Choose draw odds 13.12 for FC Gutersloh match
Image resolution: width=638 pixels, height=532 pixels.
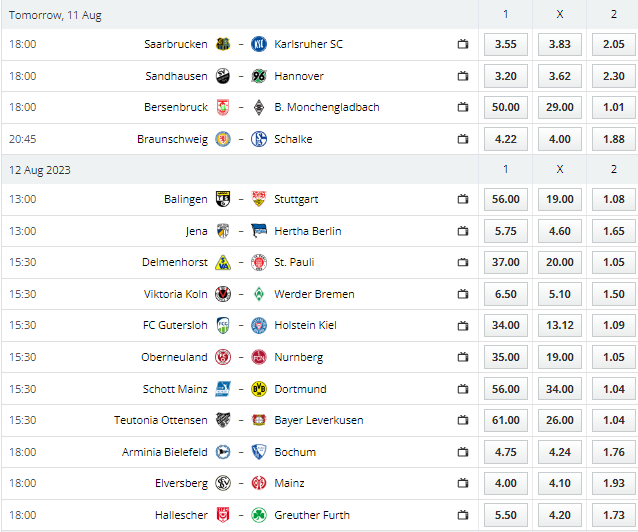[560, 325]
